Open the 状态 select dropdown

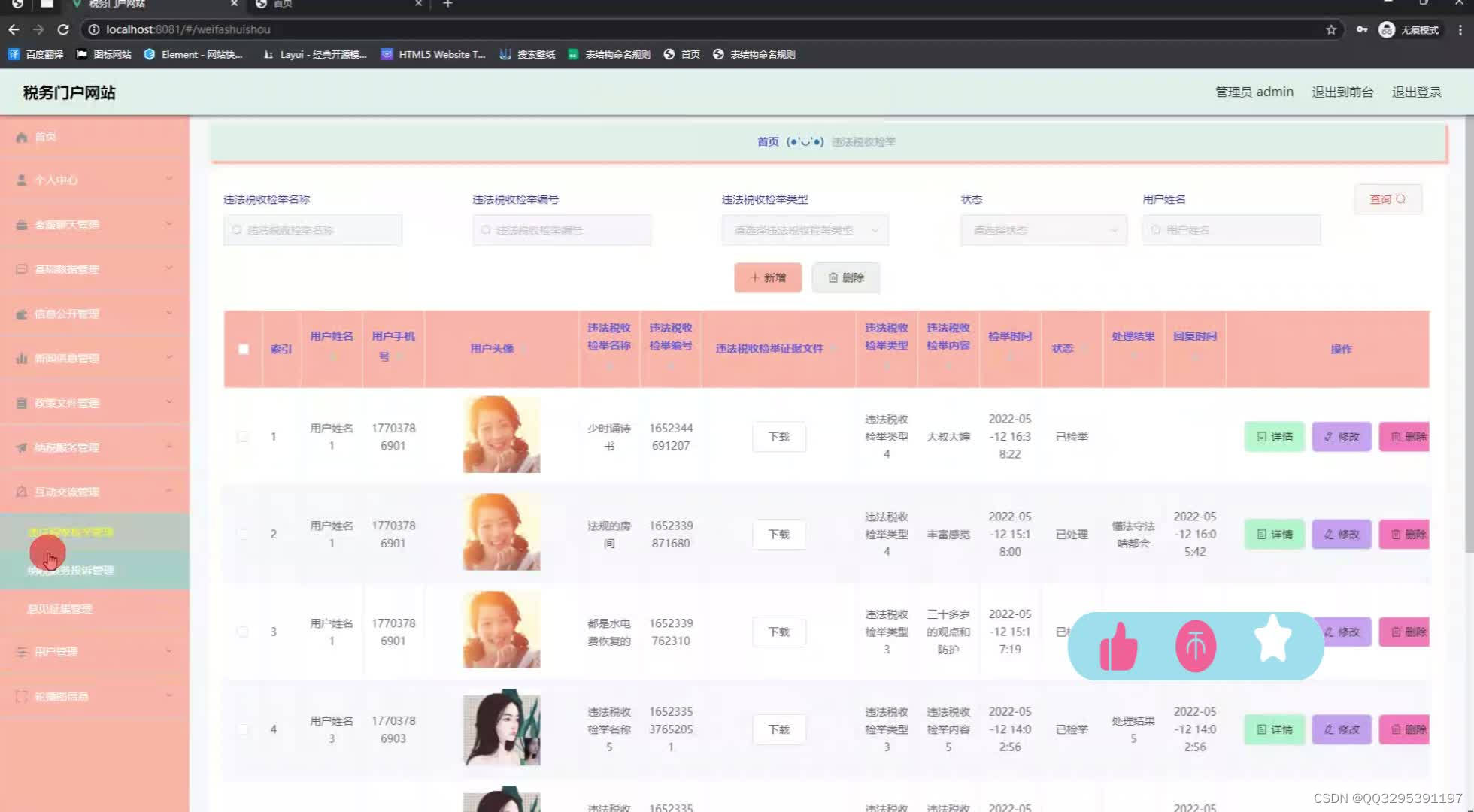[1044, 230]
